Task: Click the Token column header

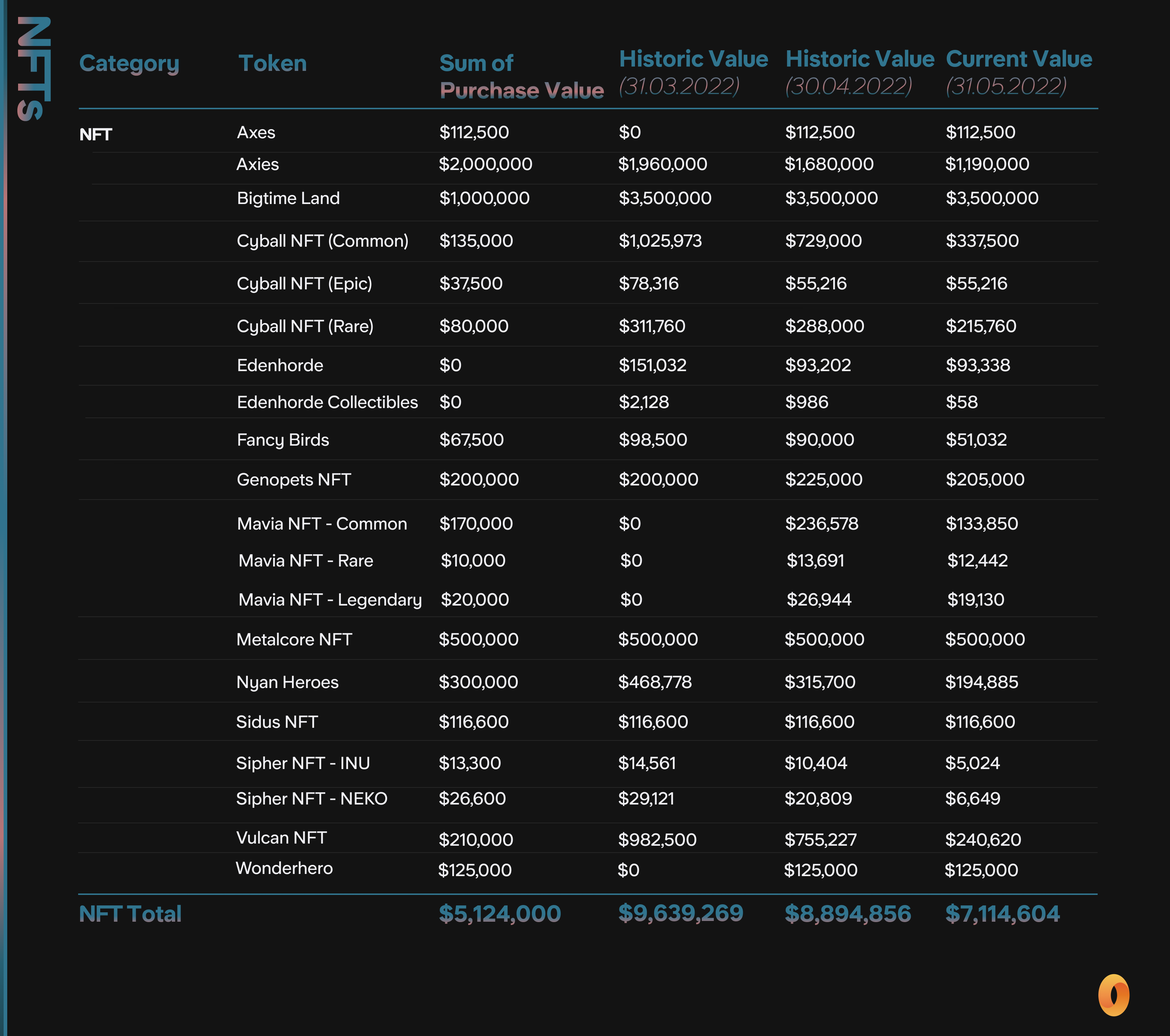Action: click(x=272, y=63)
